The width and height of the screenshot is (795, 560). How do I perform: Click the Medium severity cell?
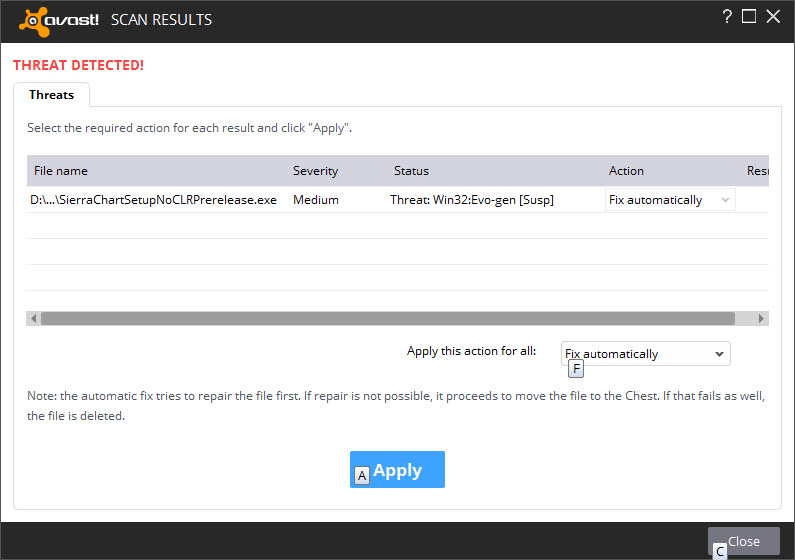coord(316,200)
